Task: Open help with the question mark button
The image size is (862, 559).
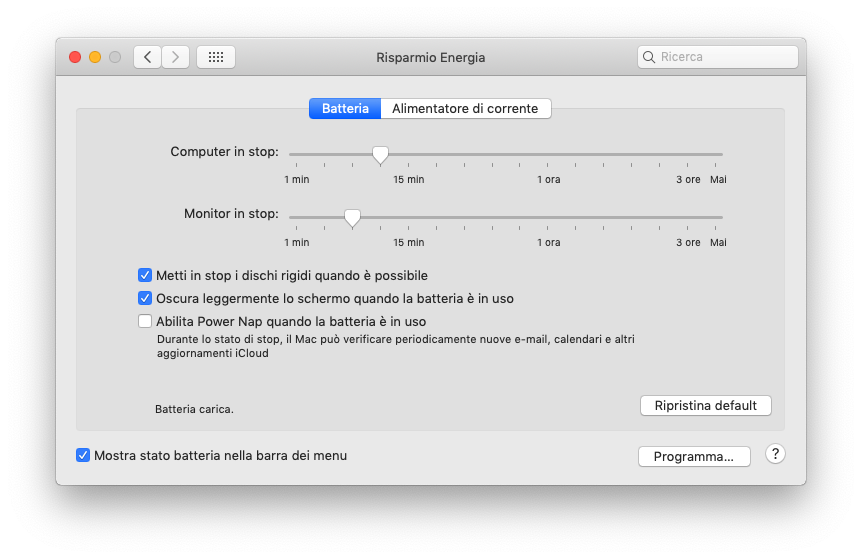Action: tap(775, 454)
